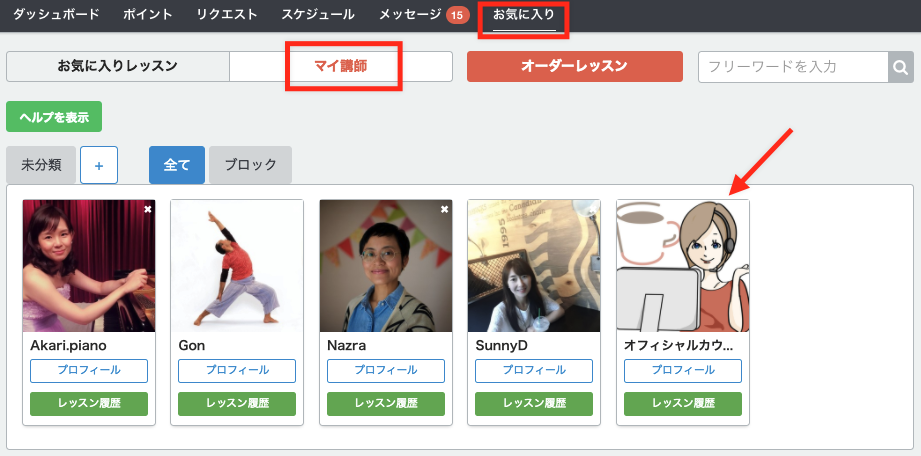Click the name text オフィシャルカウ...

point(678,346)
